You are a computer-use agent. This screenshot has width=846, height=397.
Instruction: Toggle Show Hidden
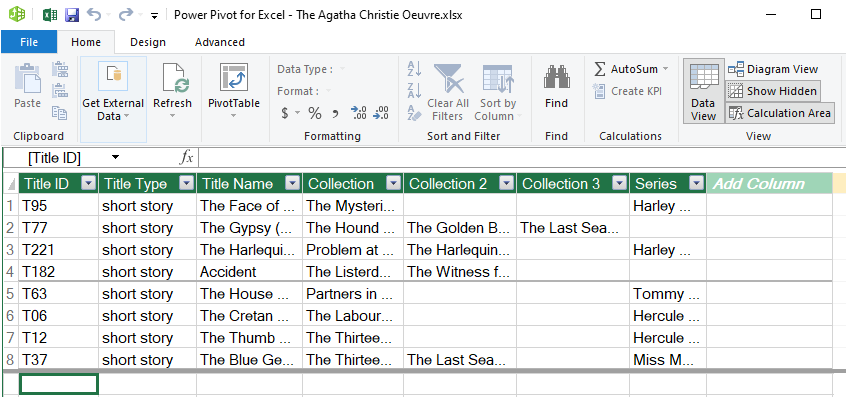pyautogui.click(x=773, y=91)
